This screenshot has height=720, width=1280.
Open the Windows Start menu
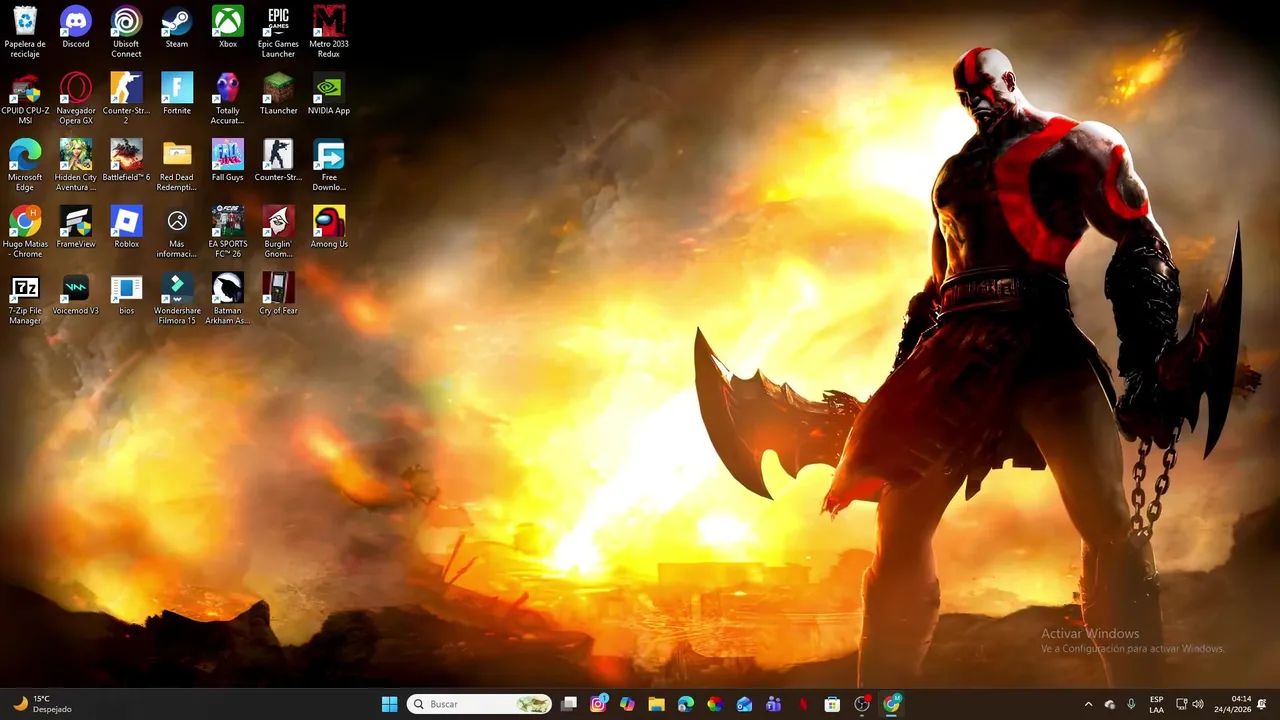pyautogui.click(x=390, y=704)
